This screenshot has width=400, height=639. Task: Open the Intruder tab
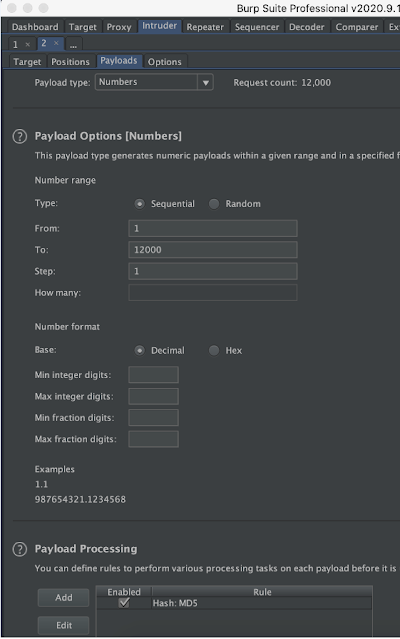[x=159, y=26]
